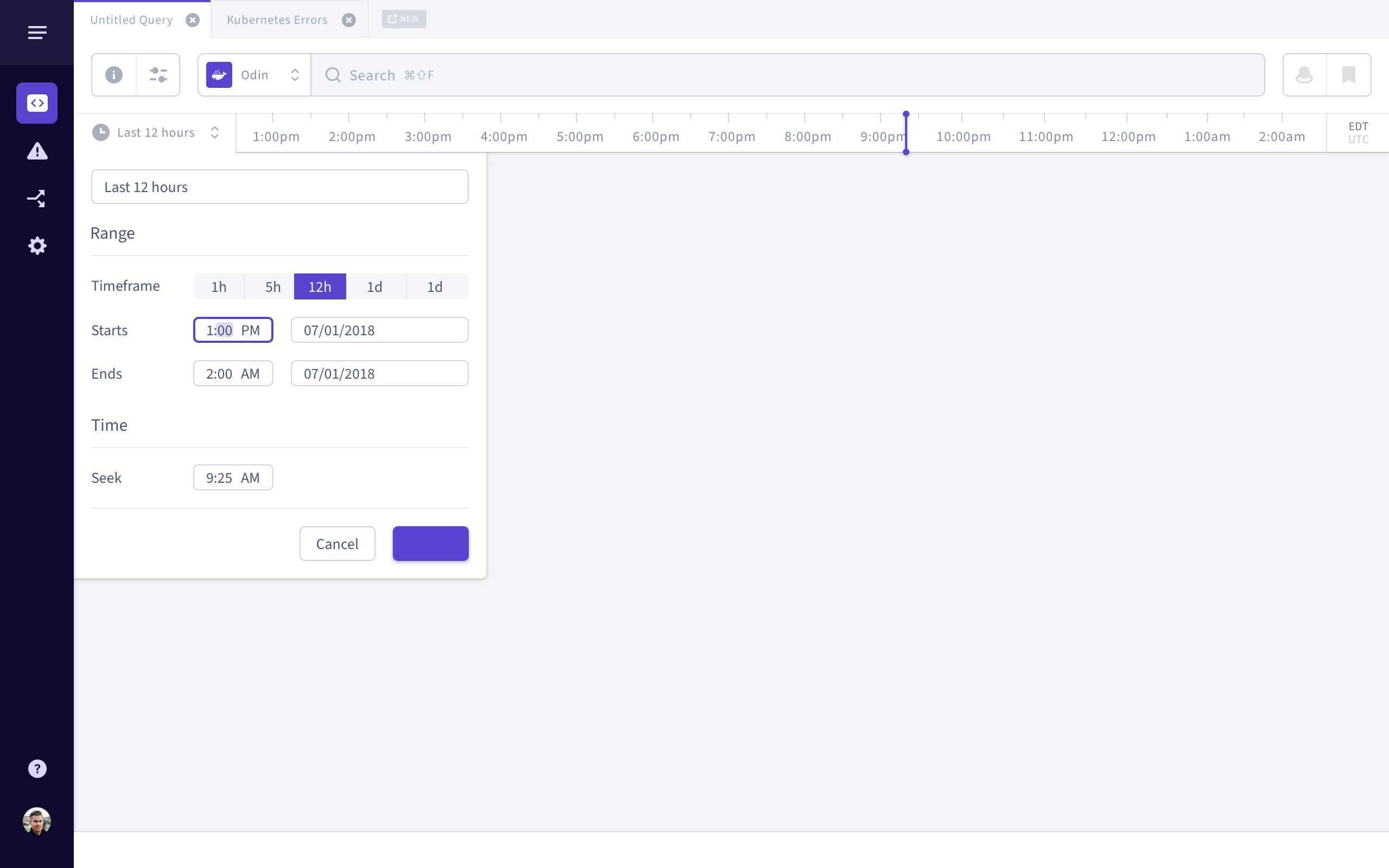Open the help question mark icon

click(37, 769)
